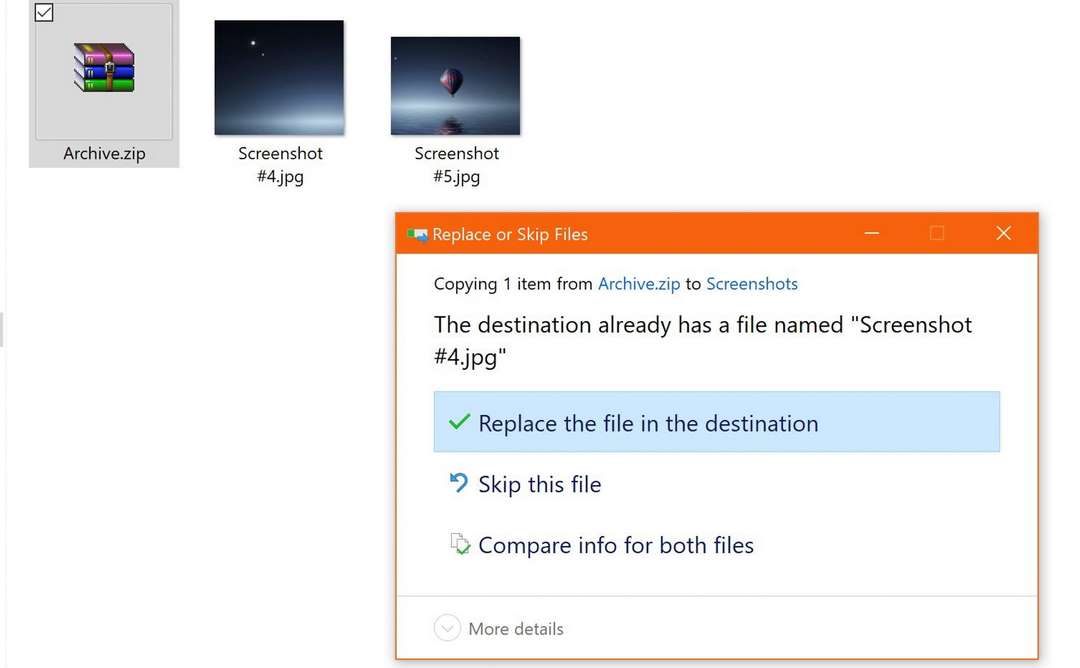The image size is (1080, 668).
Task: Click the Screenshot #5.jpg file name
Action: pos(457,165)
